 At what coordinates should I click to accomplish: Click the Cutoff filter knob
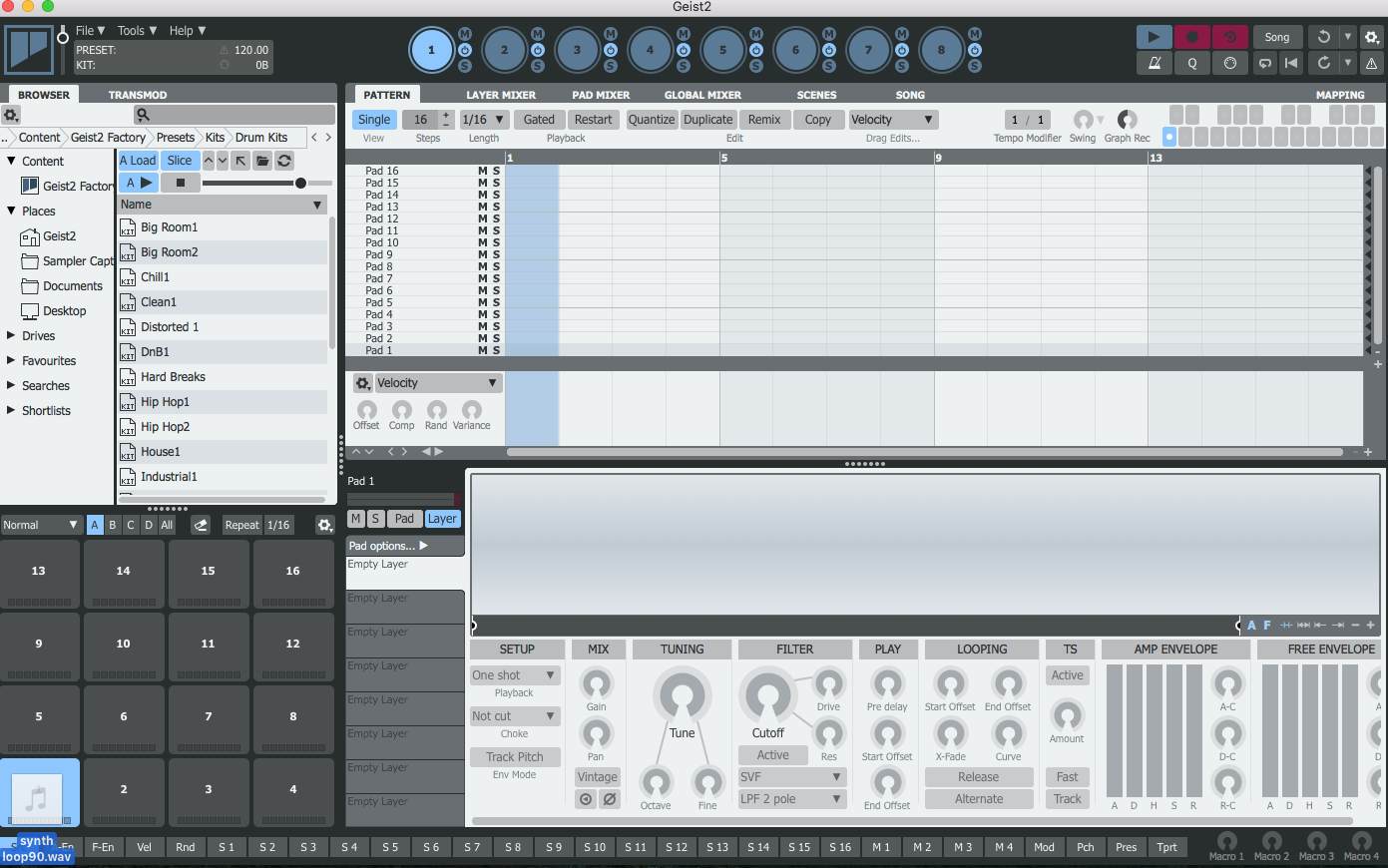pyautogui.click(x=768, y=695)
